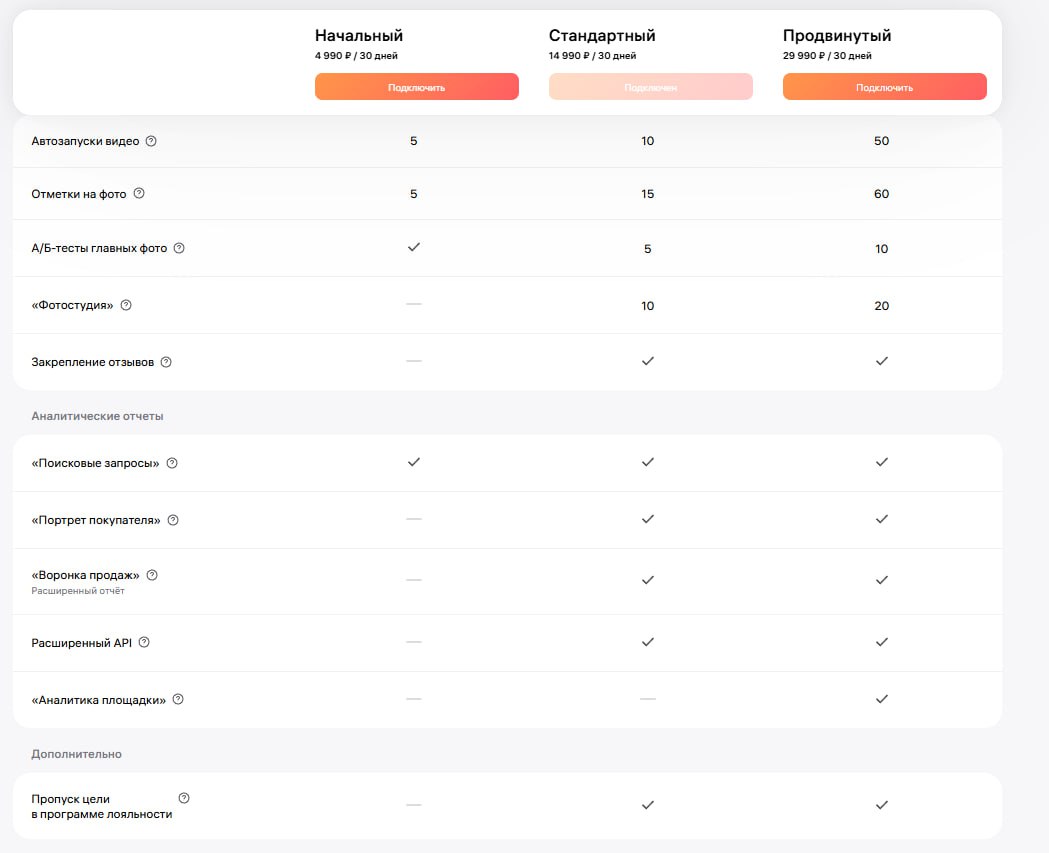
Task: Open help for А/Б-тесты главных фото
Action: tap(179, 248)
